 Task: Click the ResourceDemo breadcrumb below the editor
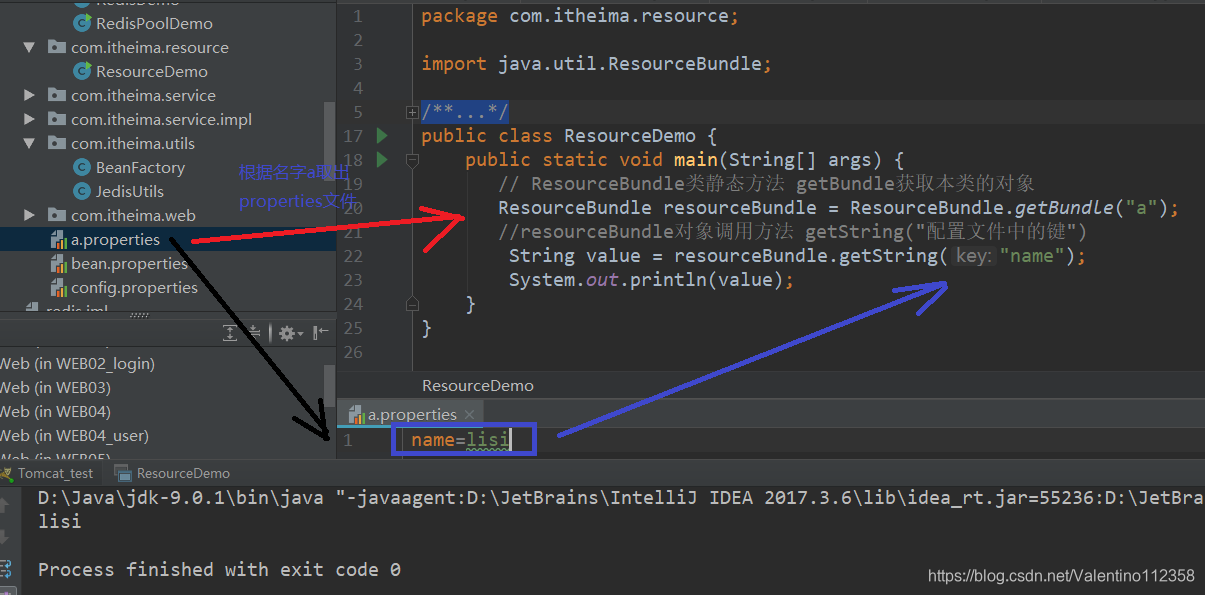[478, 385]
